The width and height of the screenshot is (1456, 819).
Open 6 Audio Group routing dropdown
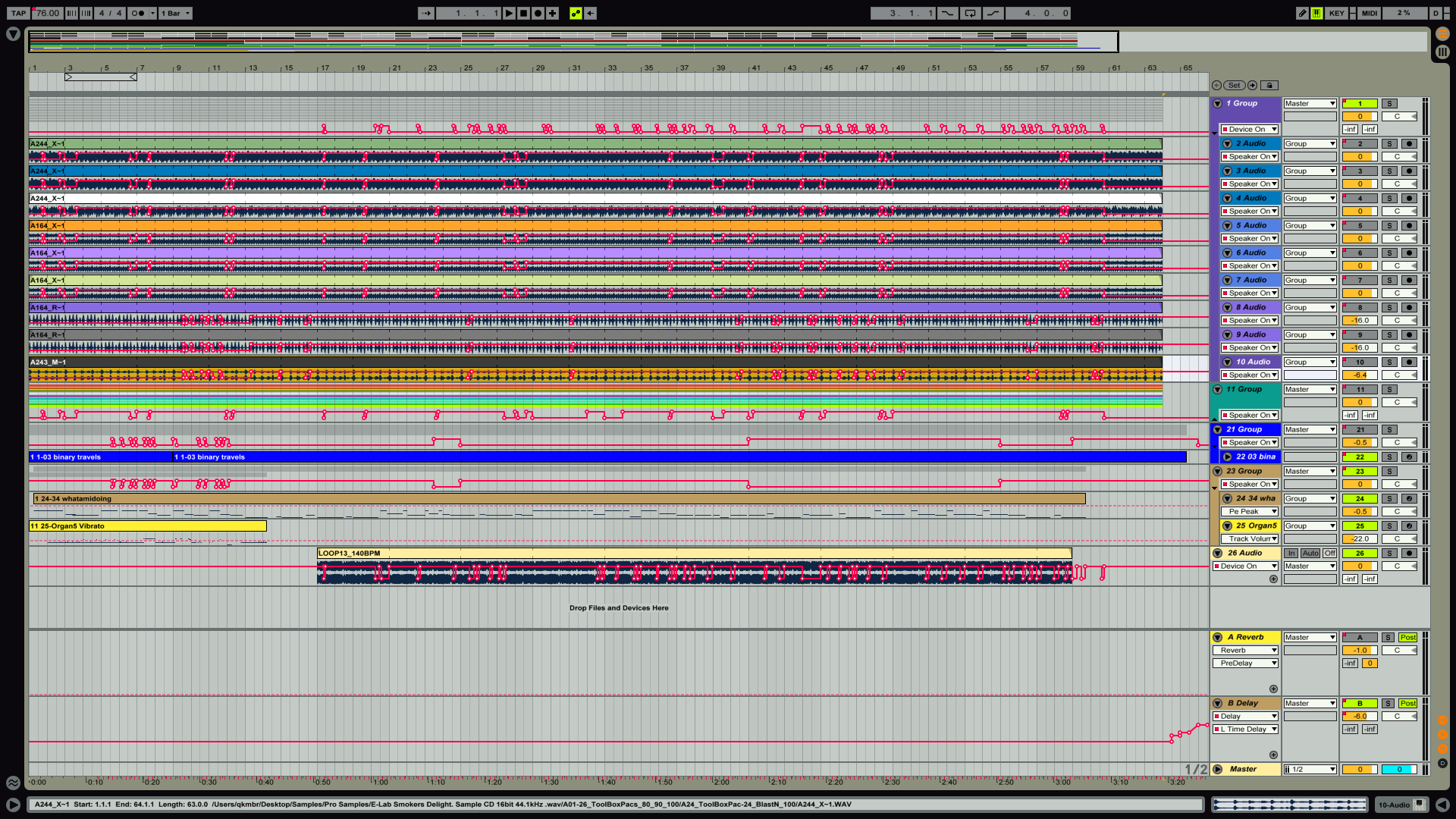[1310, 253]
